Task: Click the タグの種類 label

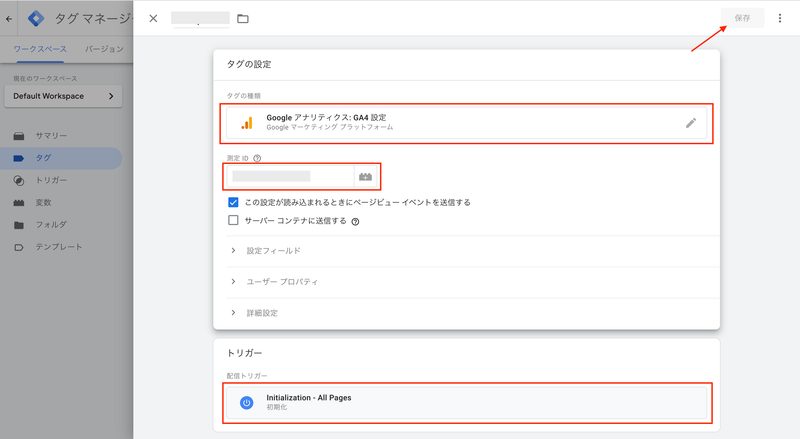Action: point(244,96)
